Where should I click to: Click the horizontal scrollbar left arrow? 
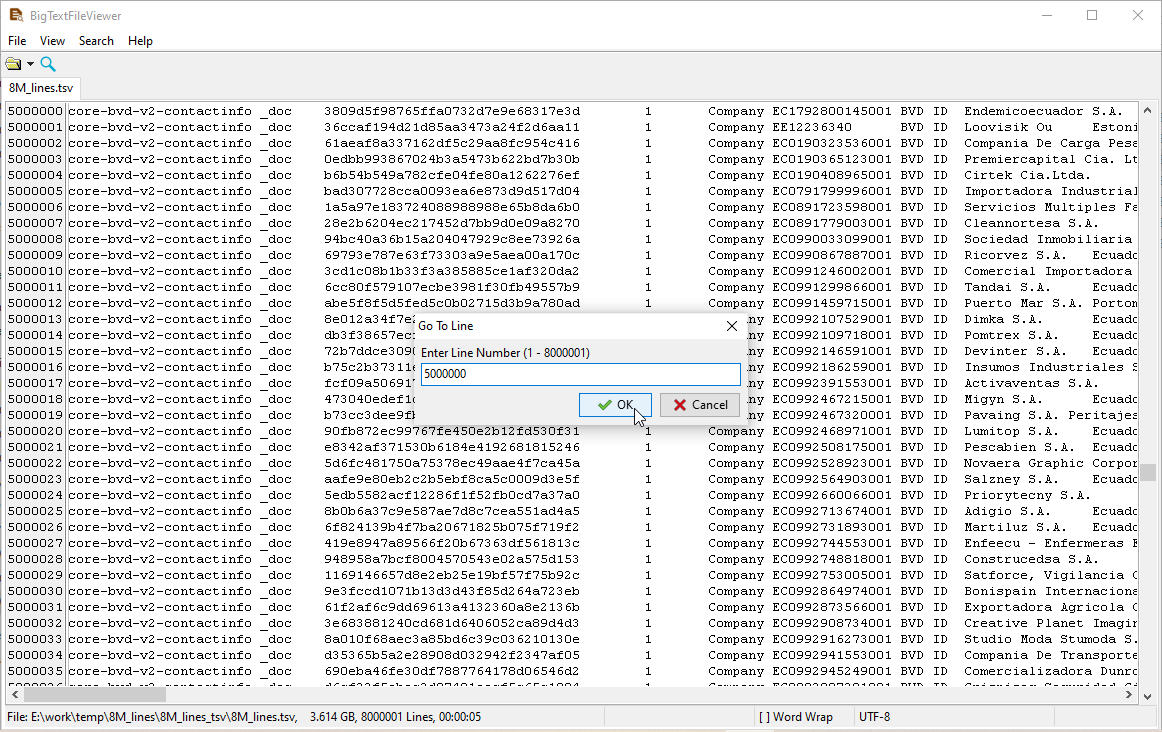(15, 695)
